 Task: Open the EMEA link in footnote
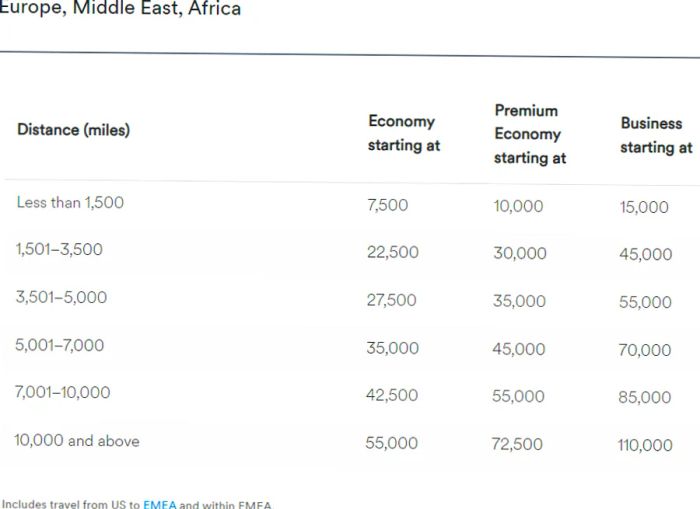[159, 505]
